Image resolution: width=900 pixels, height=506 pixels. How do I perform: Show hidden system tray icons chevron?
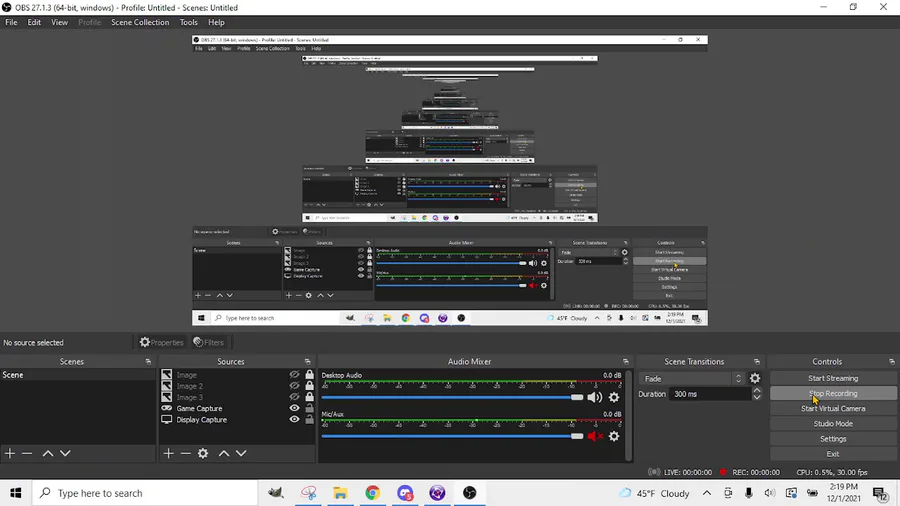tap(707, 493)
